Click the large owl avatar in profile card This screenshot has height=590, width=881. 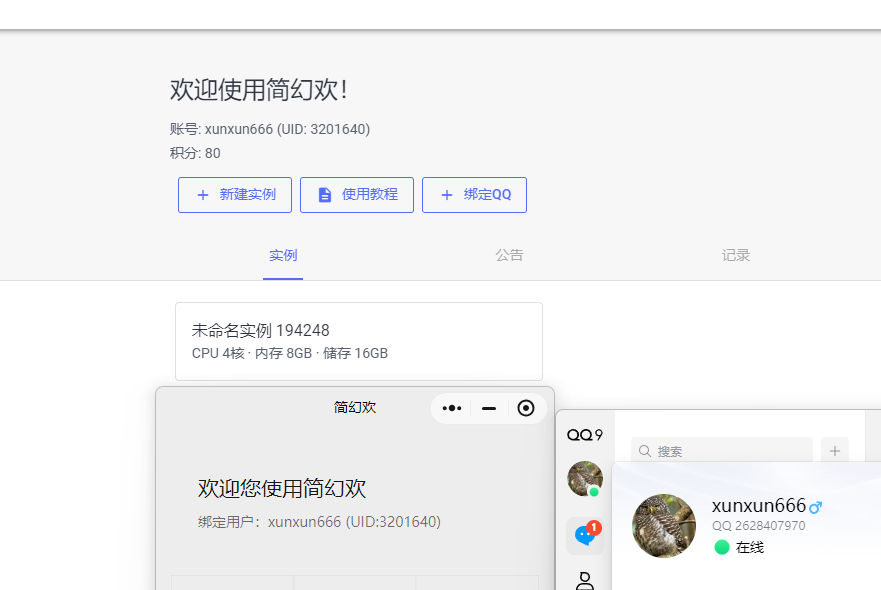[664, 526]
